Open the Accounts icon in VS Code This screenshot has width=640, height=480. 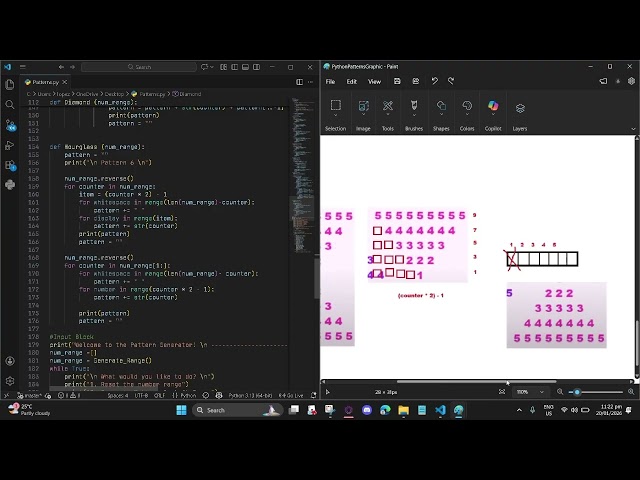[10, 361]
